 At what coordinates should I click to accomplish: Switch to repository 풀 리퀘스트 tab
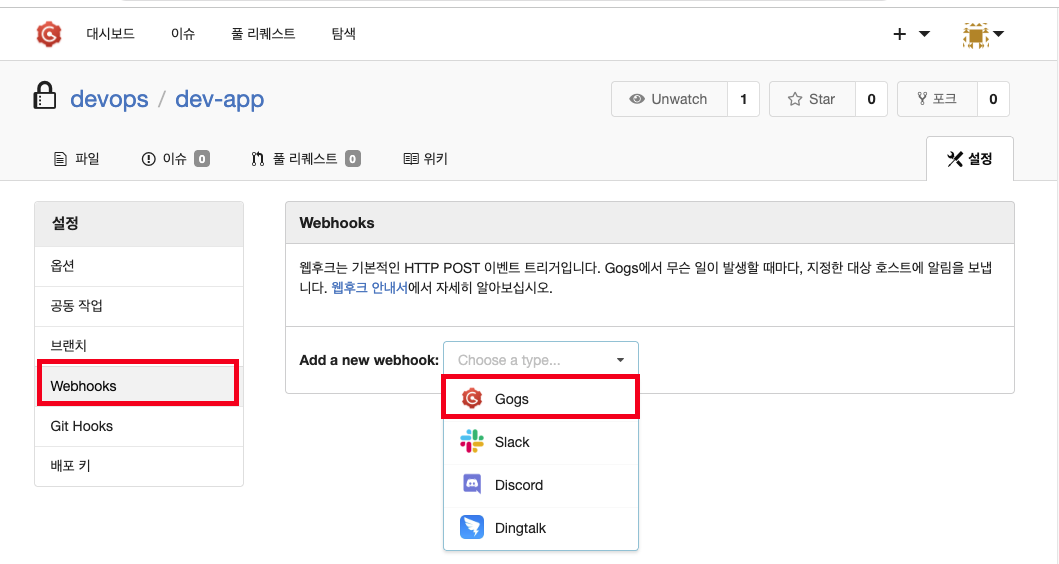[x=305, y=159]
